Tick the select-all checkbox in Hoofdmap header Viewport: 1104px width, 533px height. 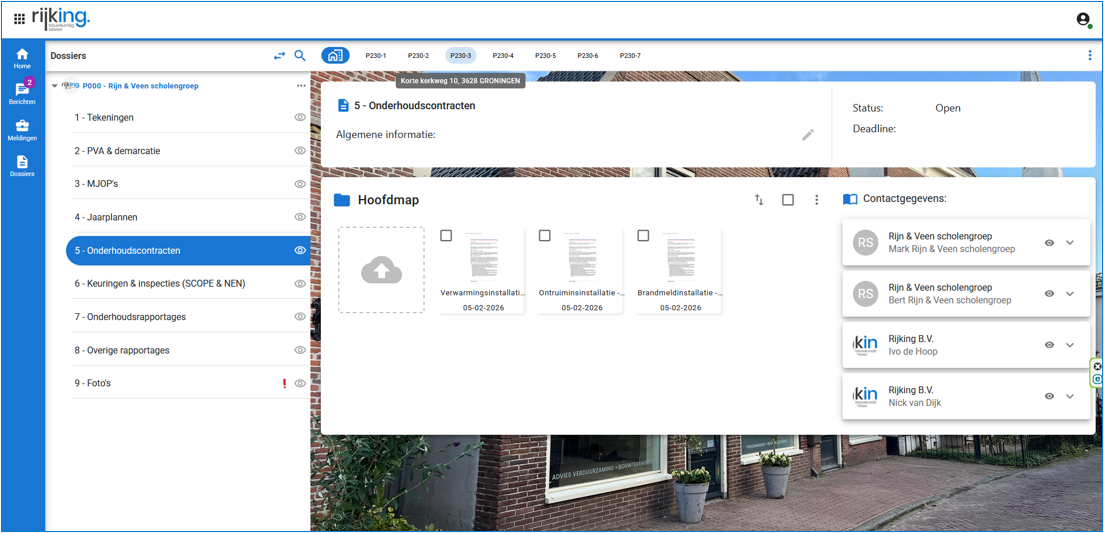point(788,200)
